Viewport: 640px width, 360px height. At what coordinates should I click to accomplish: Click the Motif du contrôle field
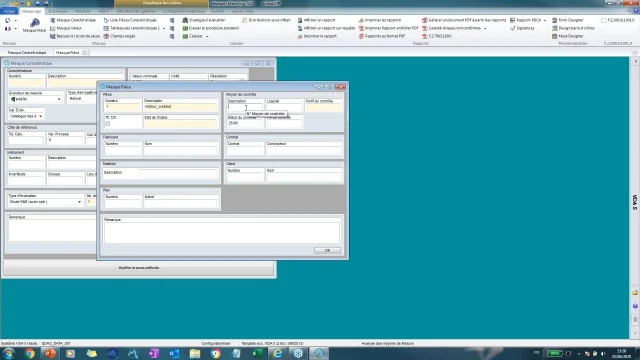tap(323, 107)
